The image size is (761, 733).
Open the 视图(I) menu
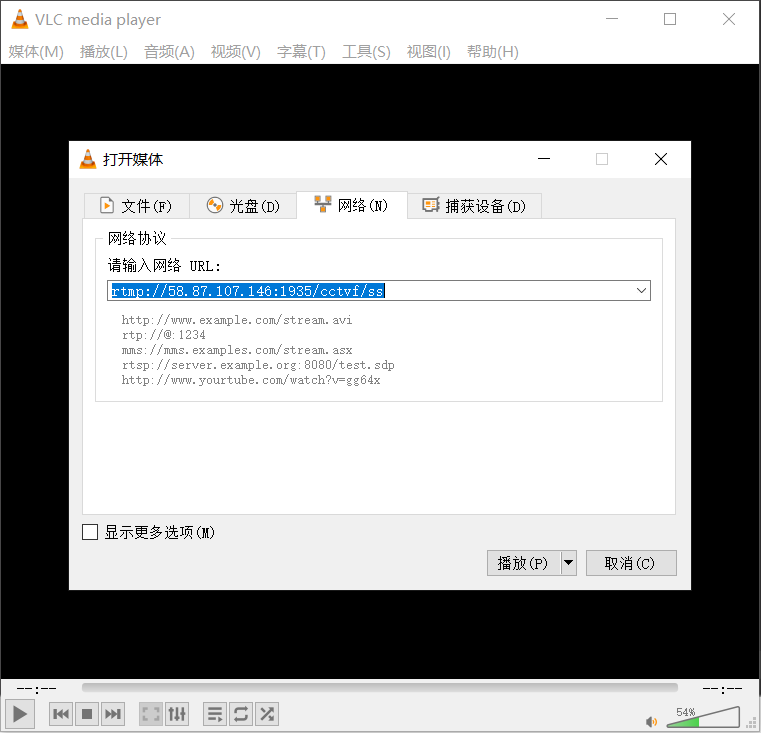(x=429, y=51)
